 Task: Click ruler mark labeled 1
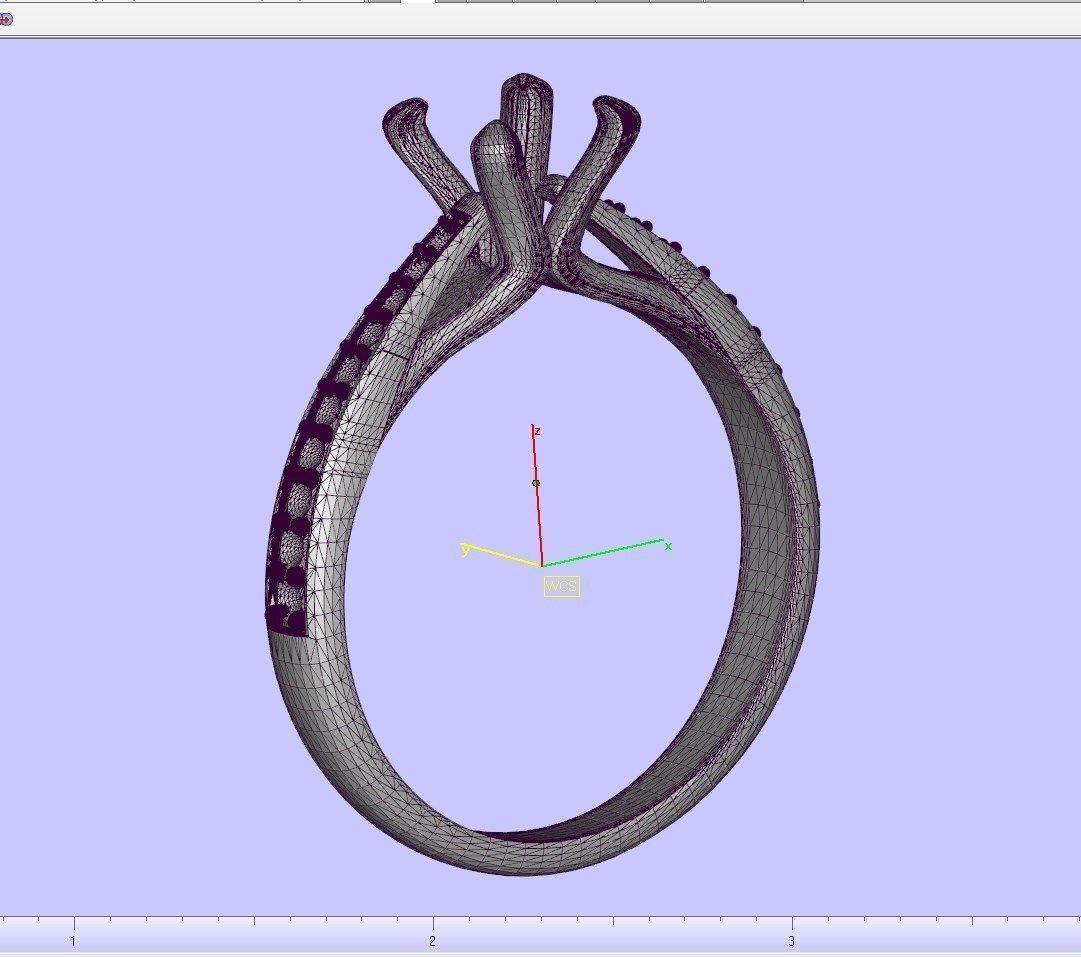72,941
